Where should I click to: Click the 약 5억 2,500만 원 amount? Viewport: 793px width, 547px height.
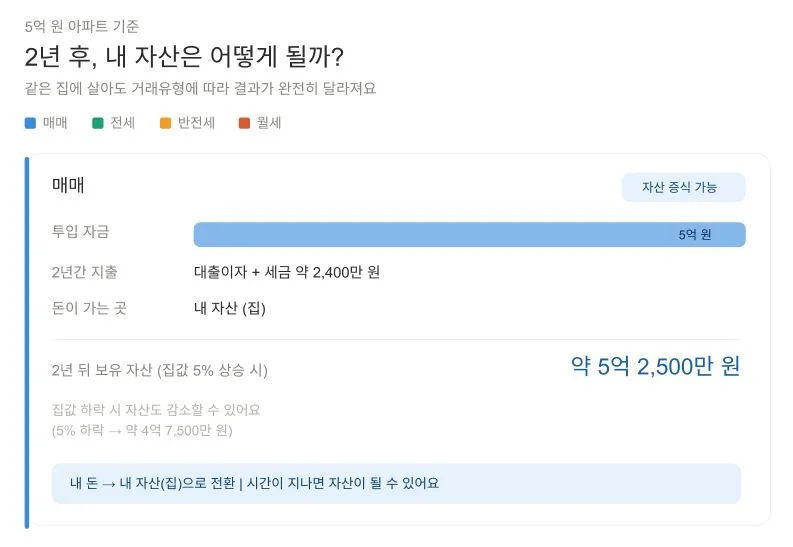coord(655,366)
